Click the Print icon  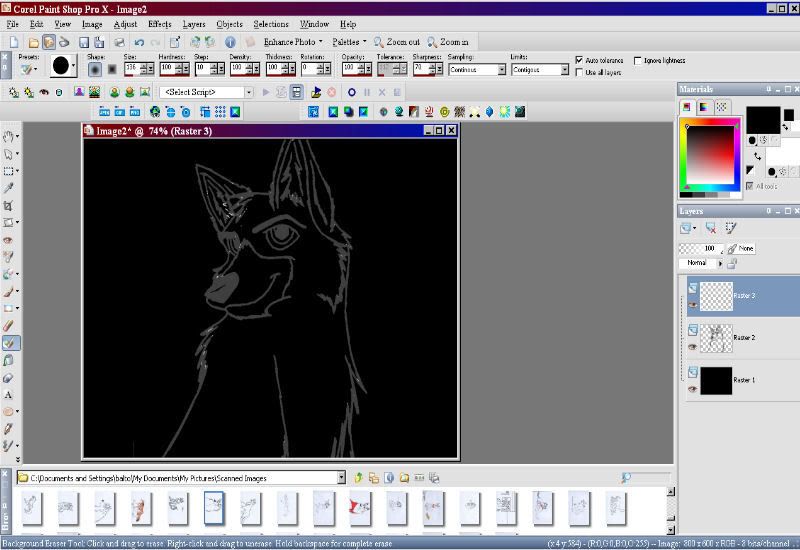tap(119, 42)
